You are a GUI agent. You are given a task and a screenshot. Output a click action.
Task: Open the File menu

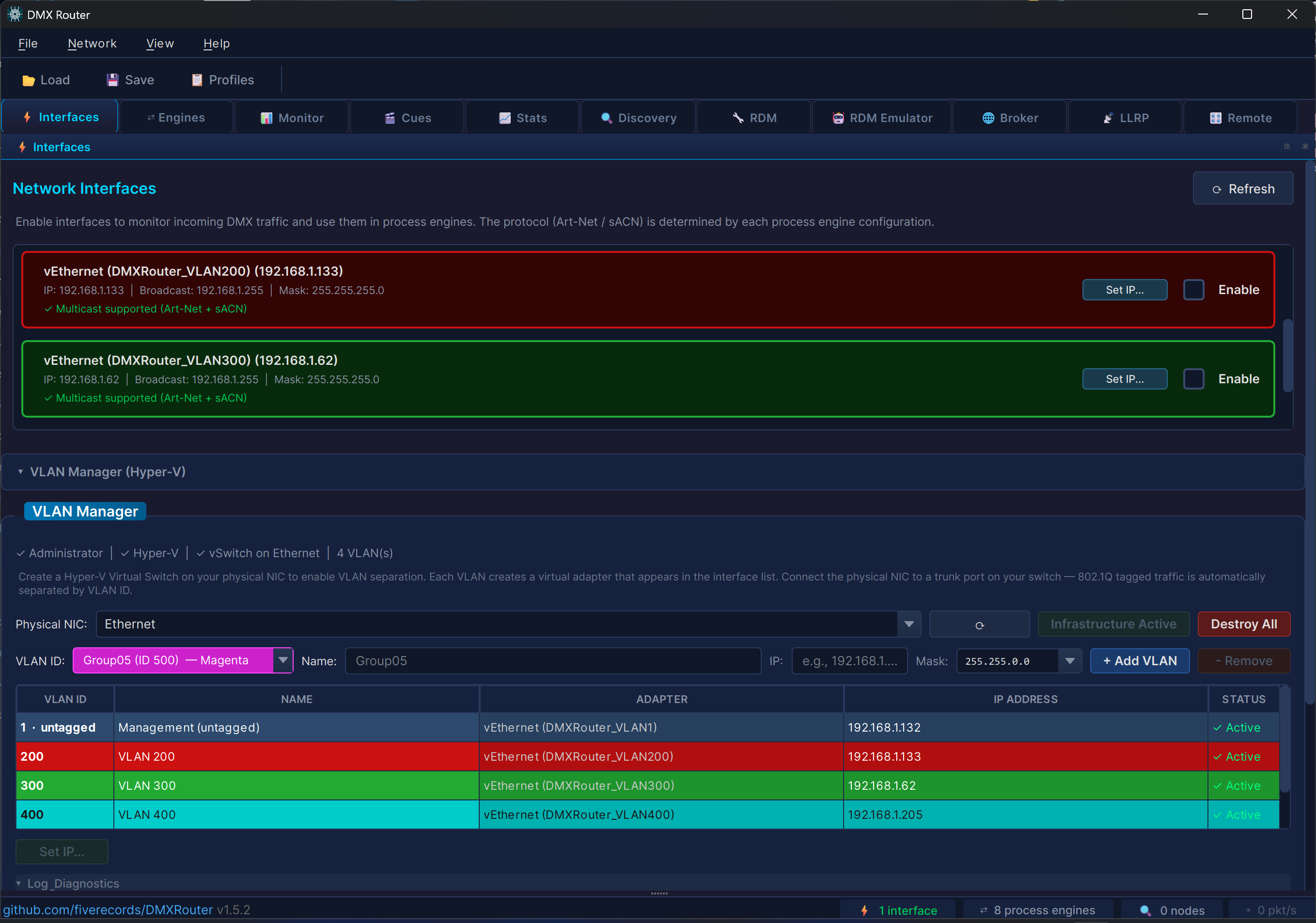[x=28, y=44]
